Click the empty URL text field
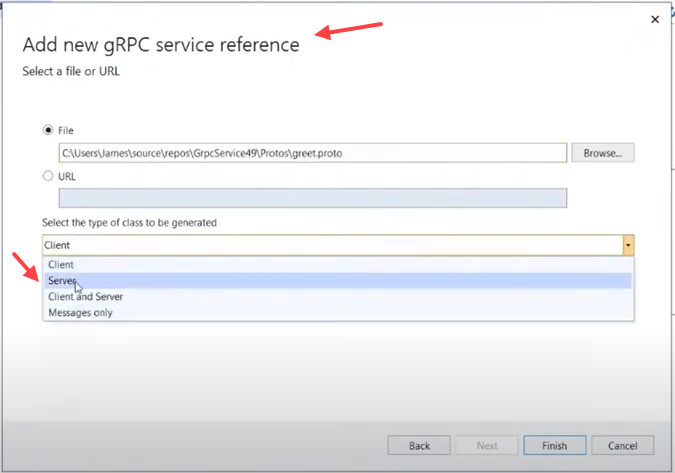The image size is (675, 473). pyautogui.click(x=313, y=198)
